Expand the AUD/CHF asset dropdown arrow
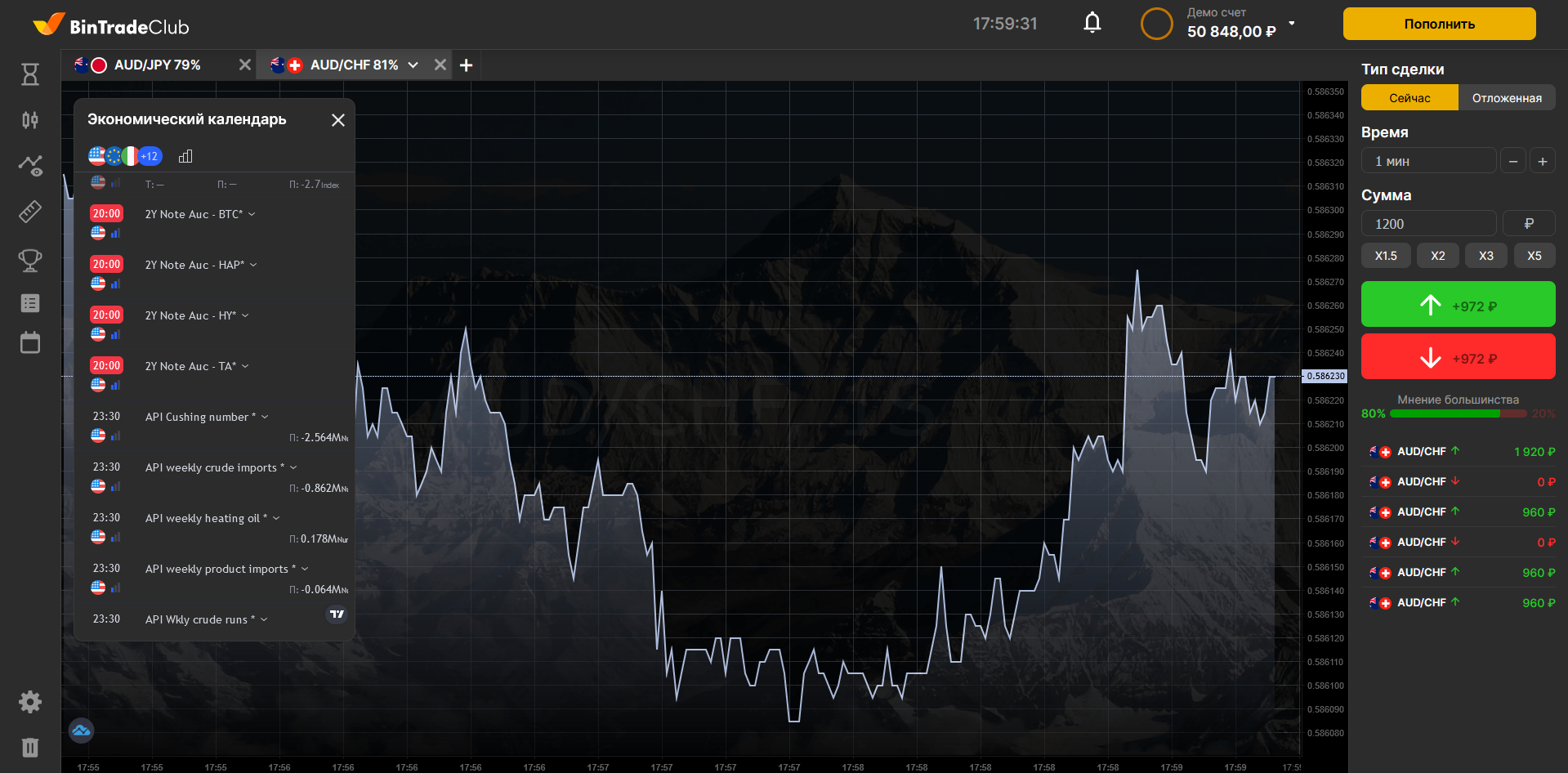The width and height of the screenshot is (1568, 773). click(413, 65)
